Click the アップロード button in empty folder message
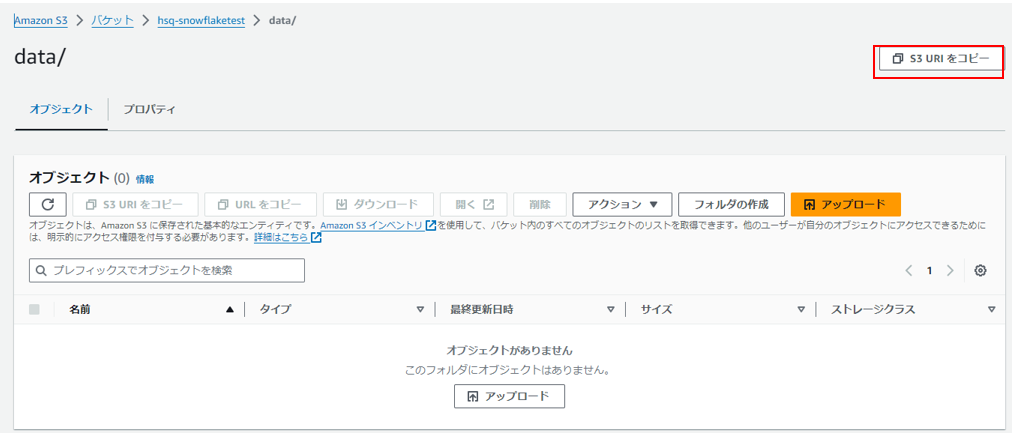 [510, 396]
